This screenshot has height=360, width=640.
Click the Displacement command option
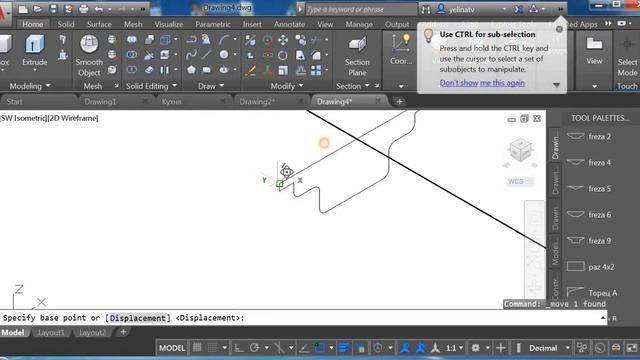138,318
